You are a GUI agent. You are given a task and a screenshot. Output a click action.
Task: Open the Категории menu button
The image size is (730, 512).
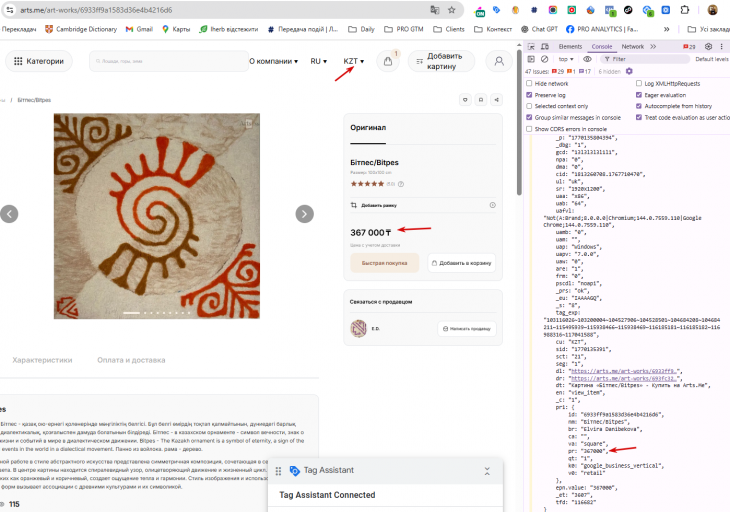[39, 61]
